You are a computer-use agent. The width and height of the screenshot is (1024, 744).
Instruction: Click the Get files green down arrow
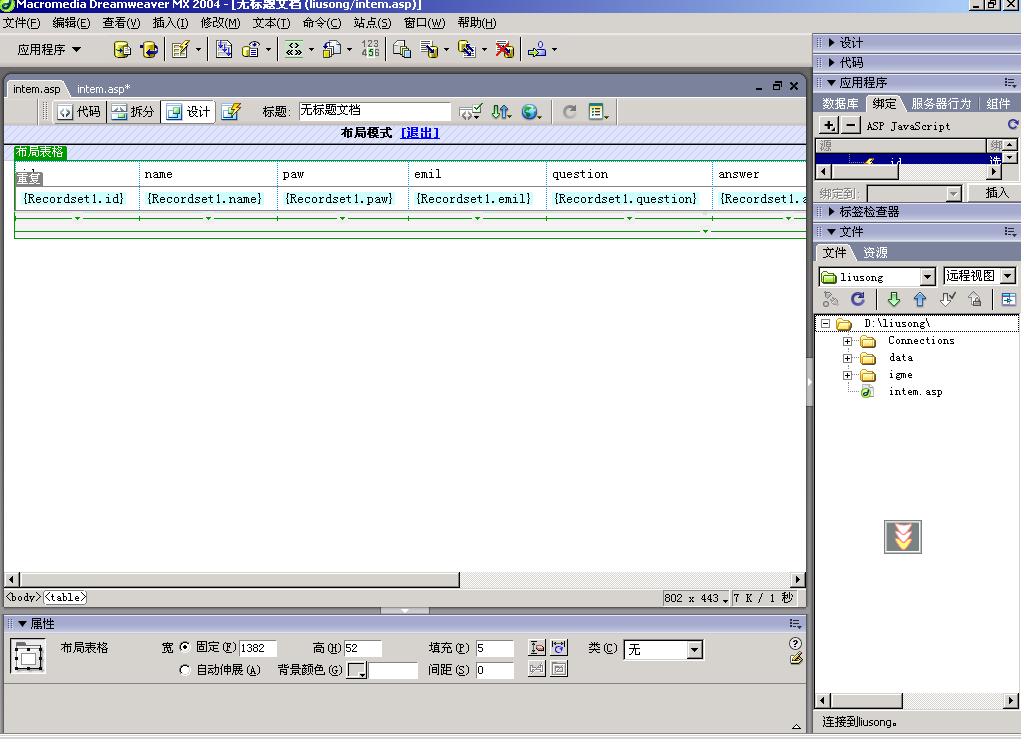pos(893,299)
